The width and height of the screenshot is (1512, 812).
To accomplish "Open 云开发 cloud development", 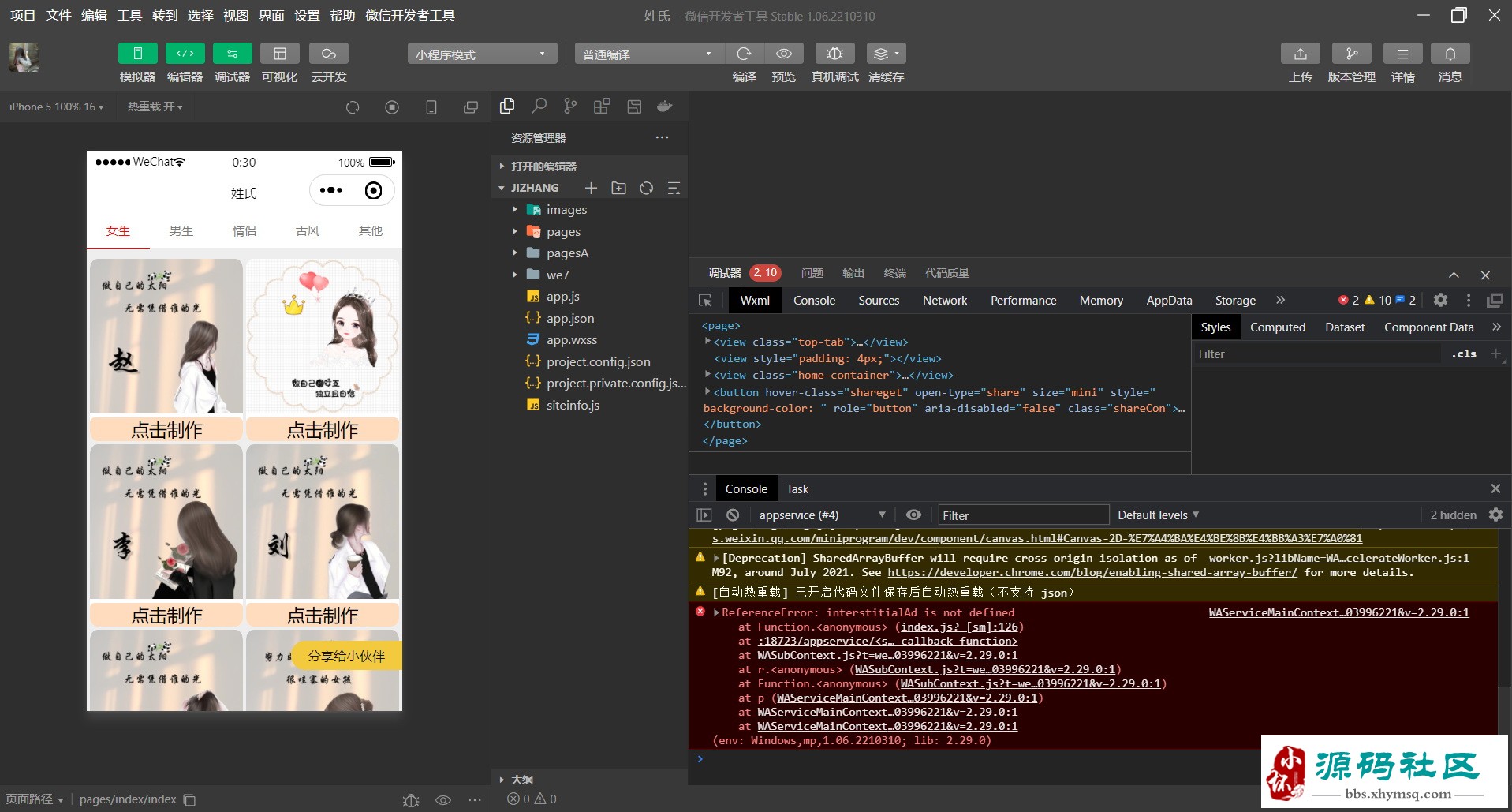I will pos(329,54).
